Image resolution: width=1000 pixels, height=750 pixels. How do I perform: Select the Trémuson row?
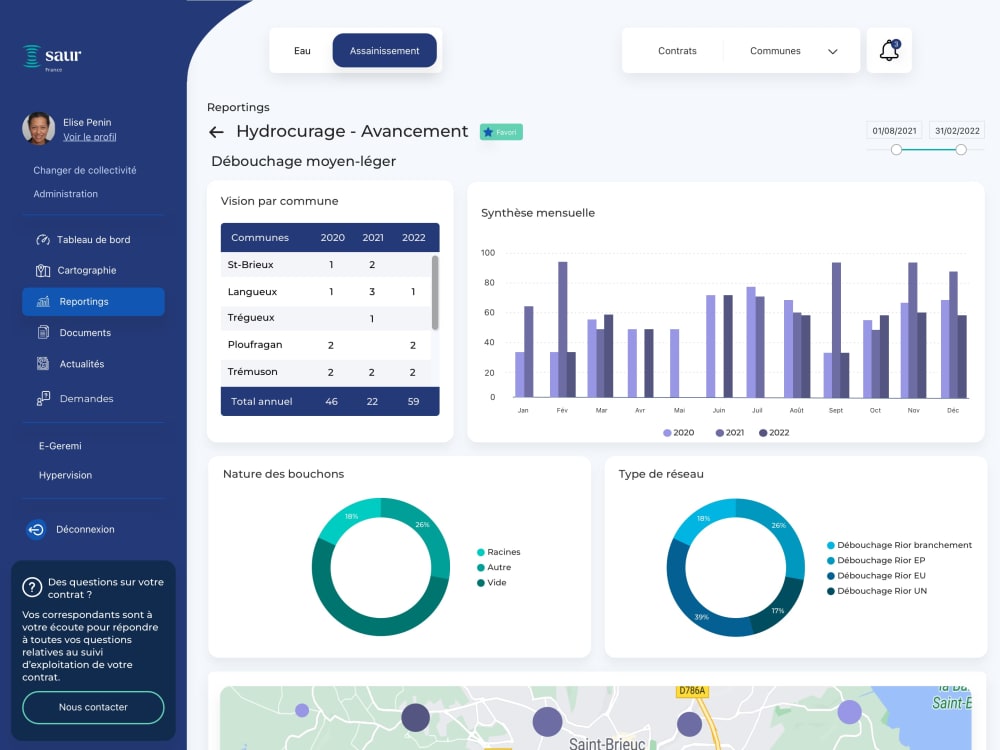326,372
